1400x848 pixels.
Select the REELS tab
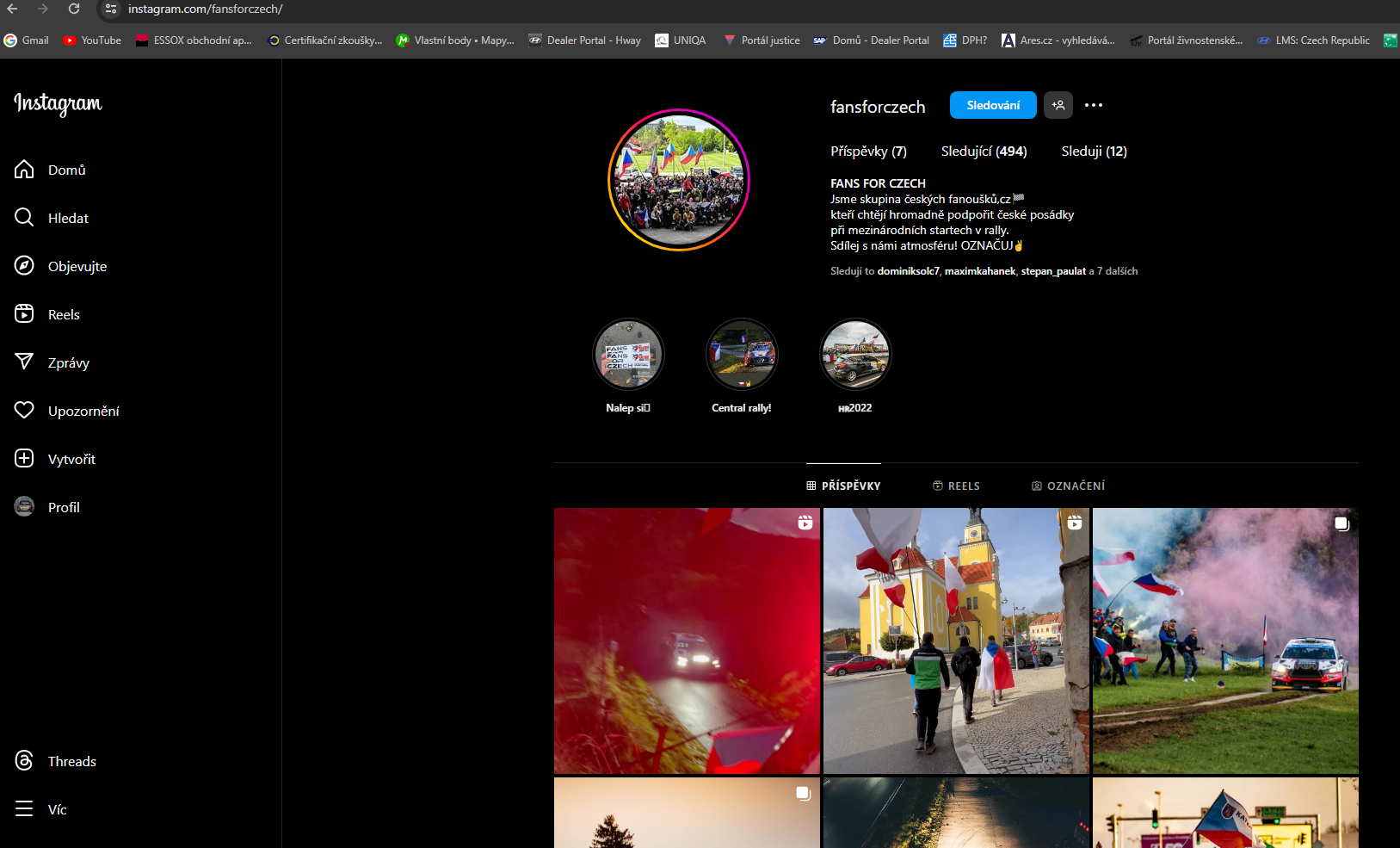(x=956, y=486)
